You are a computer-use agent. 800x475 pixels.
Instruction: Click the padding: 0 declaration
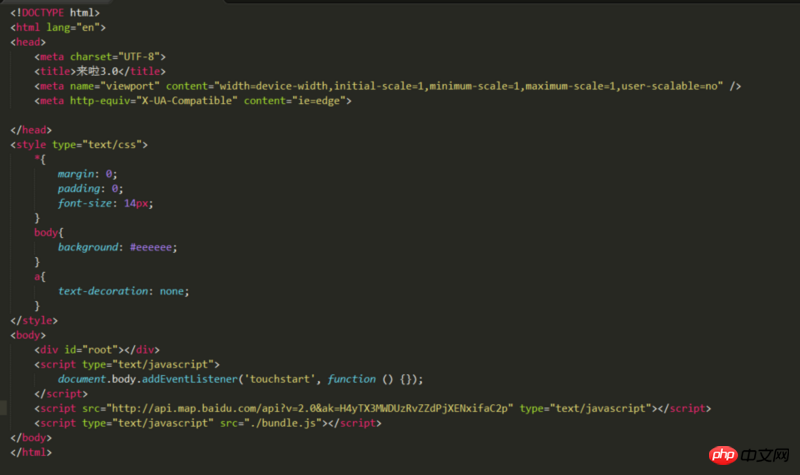point(90,189)
